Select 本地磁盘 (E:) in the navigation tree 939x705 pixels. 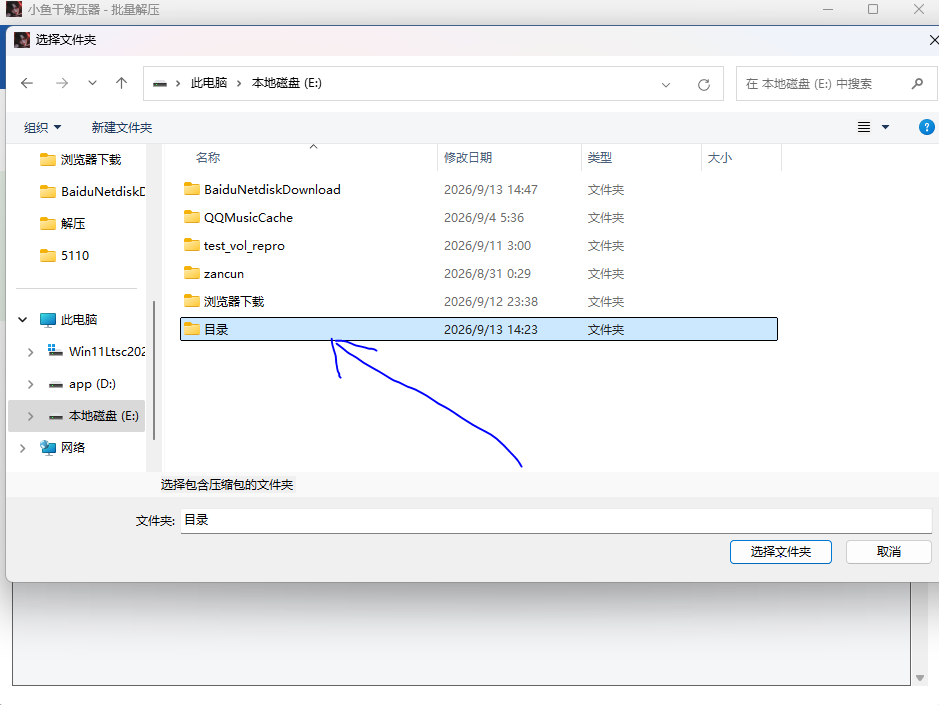click(x=93, y=416)
